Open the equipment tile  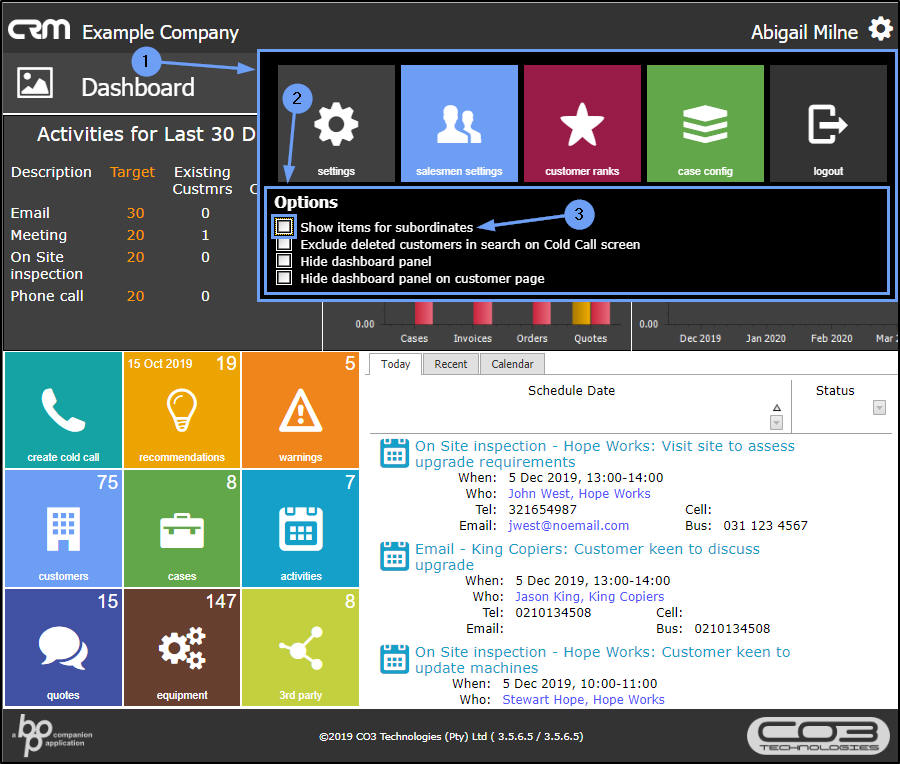(181, 647)
